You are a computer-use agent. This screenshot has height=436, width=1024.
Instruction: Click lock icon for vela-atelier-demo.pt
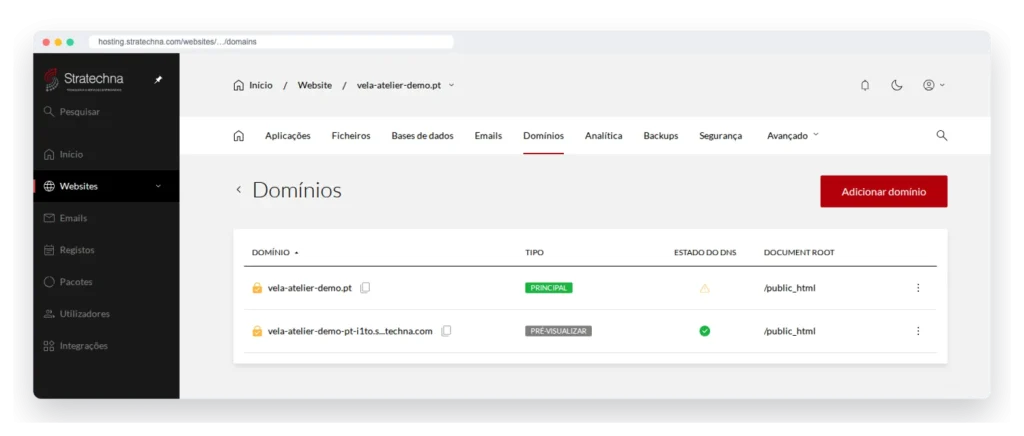(257, 288)
